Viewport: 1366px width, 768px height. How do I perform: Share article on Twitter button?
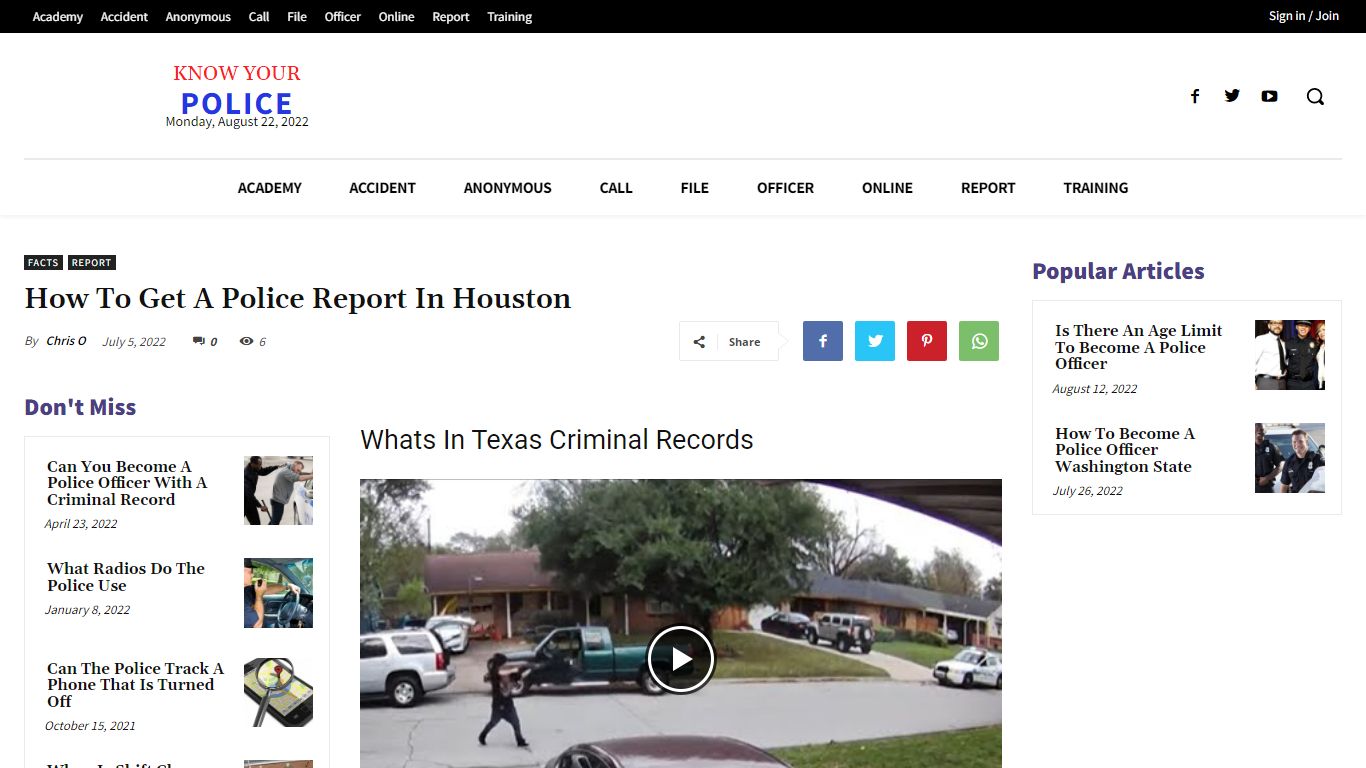coord(875,341)
